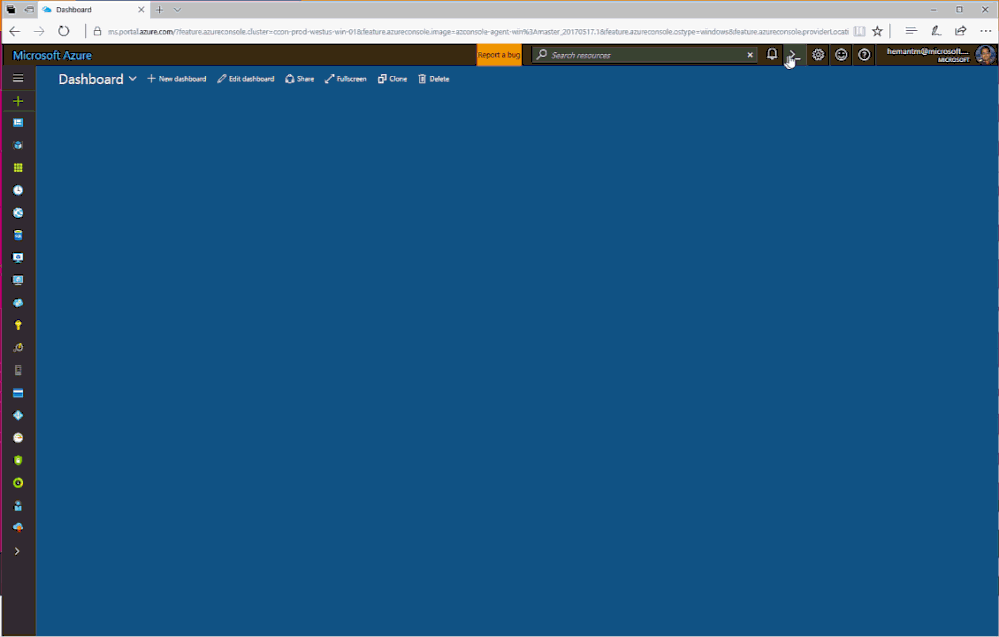Open portal settings via the gear icon
Image resolution: width=999 pixels, height=637 pixels.
(x=817, y=54)
